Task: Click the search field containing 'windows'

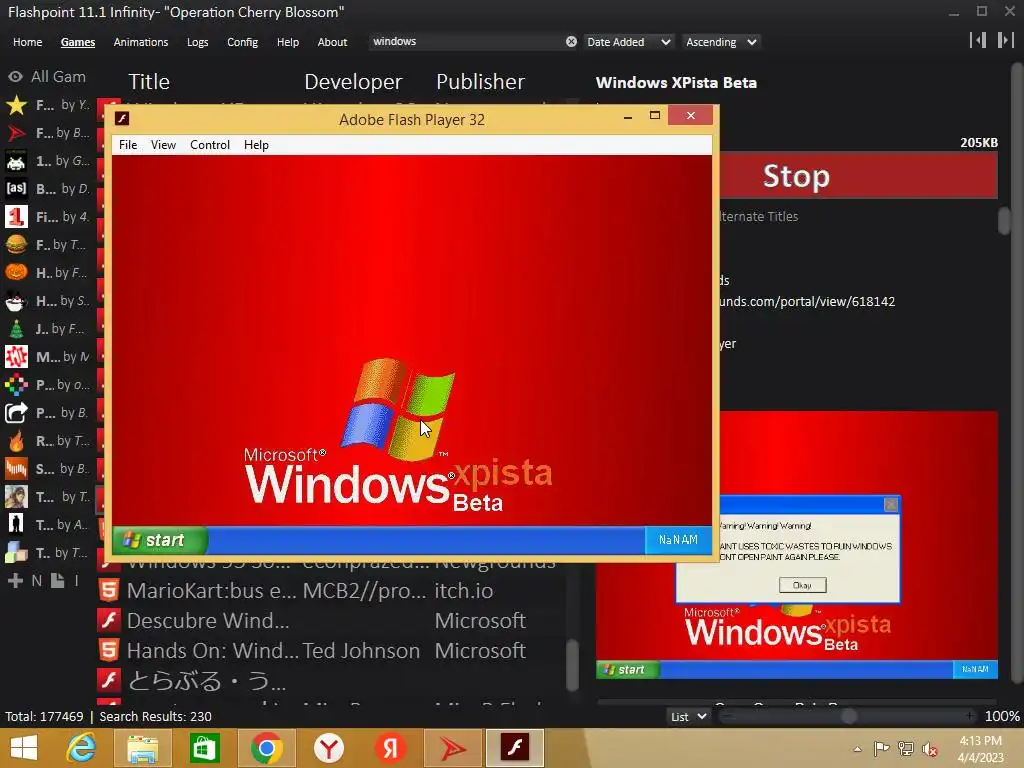Action: [465, 41]
